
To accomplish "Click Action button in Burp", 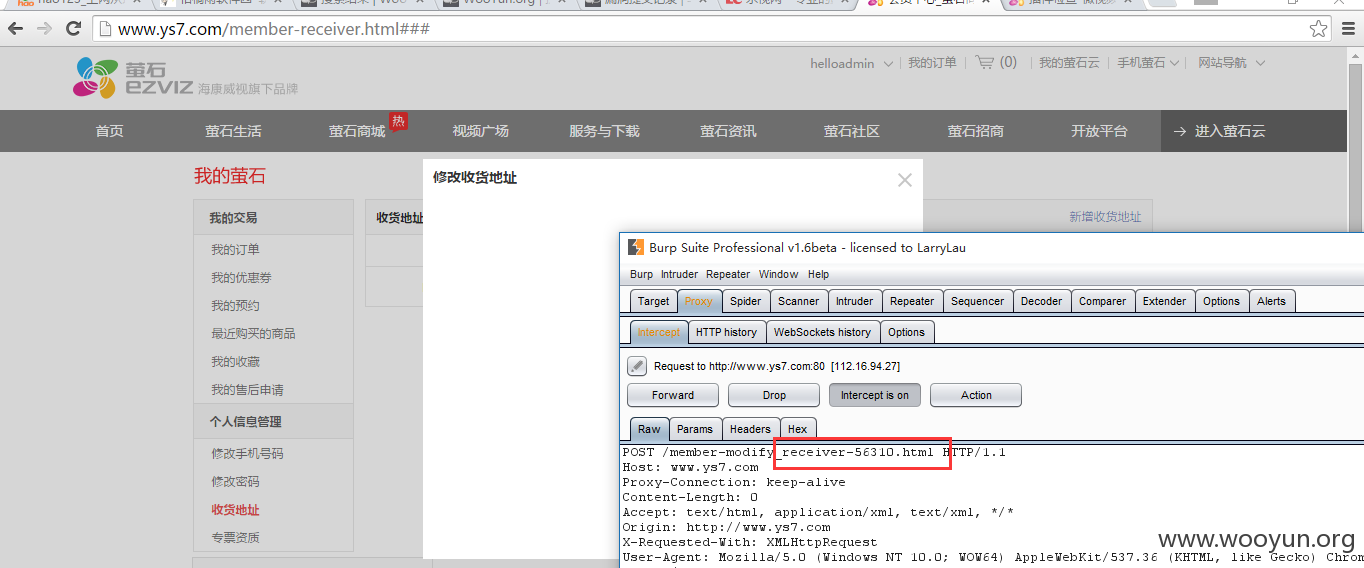I will pos(976,395).
